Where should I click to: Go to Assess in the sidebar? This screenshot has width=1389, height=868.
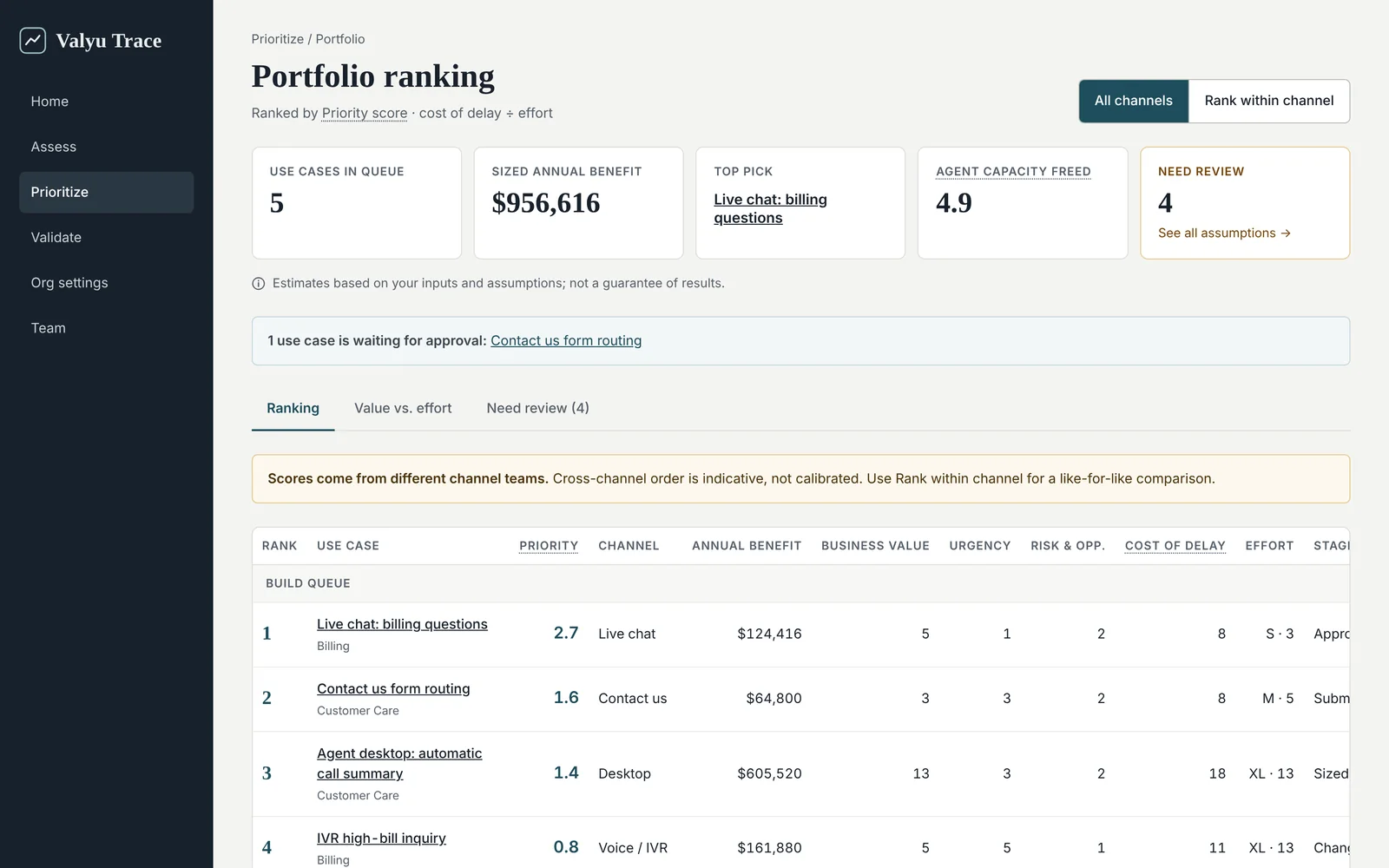coord(106,147)
